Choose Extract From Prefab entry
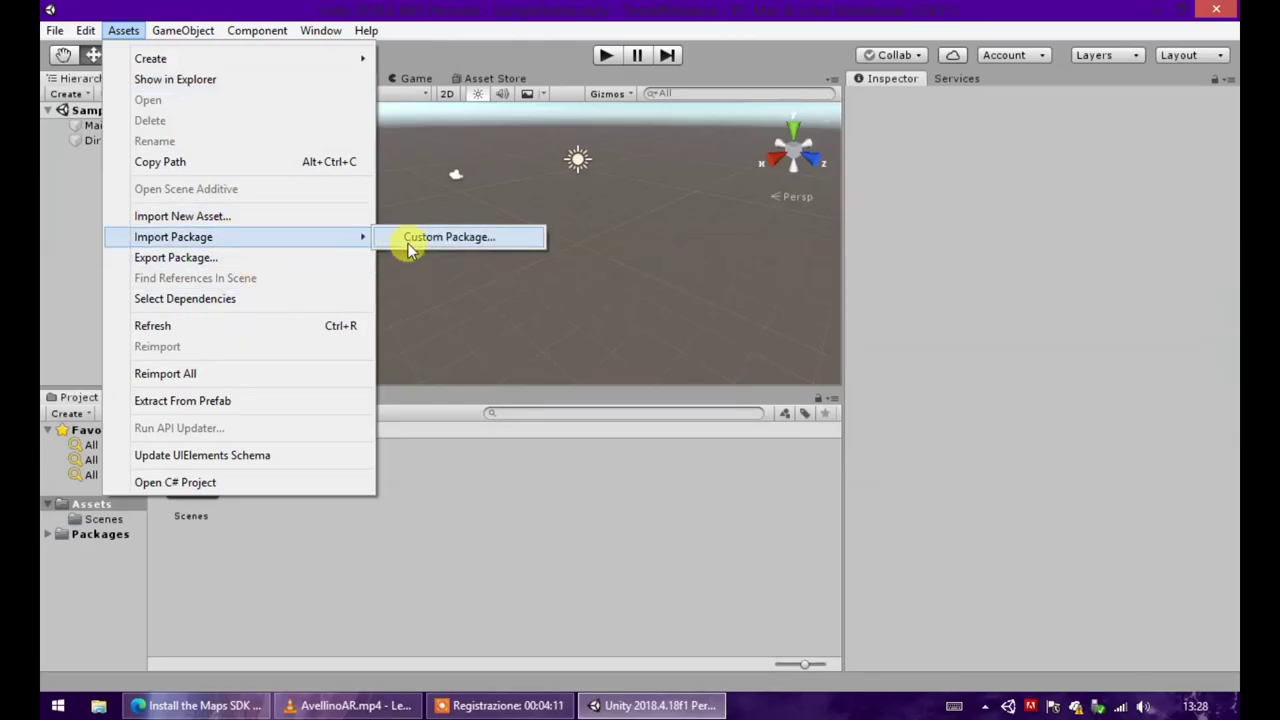Viewport: 1280px width, 720px height. (x=240, y=400)
